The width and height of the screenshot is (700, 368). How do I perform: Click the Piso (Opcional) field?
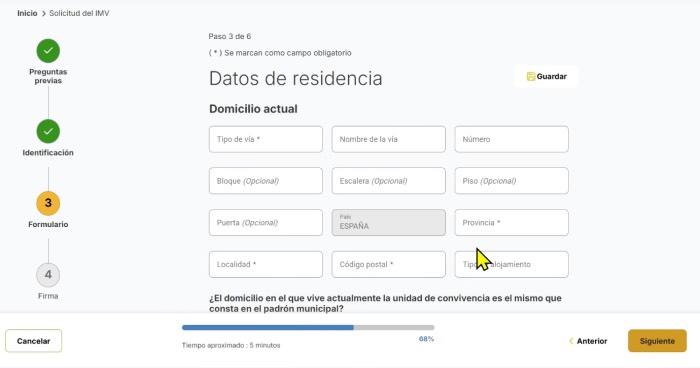coord(512,181)
